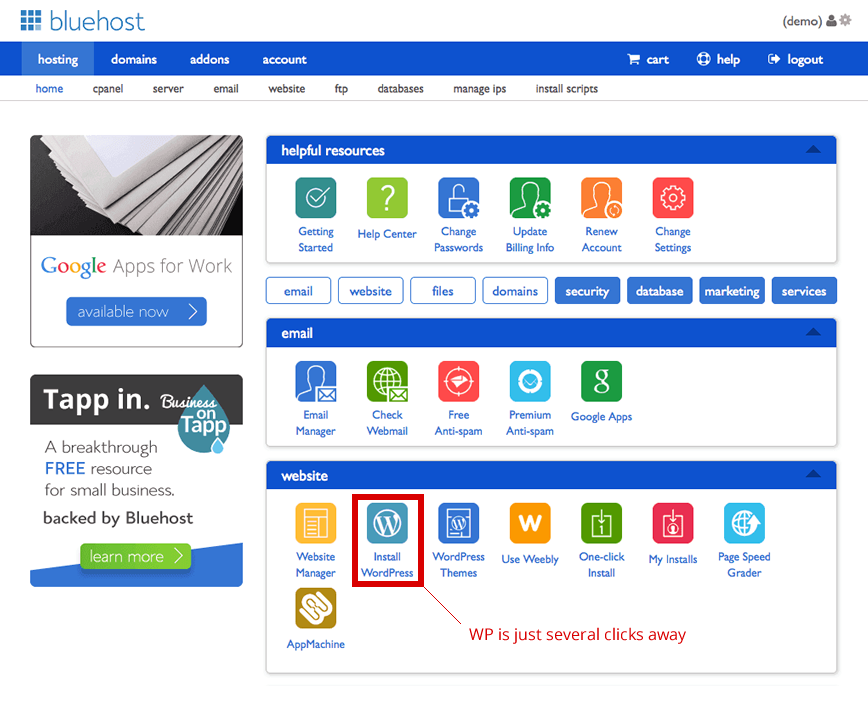Screen dimensions: 868x706
Task: Open the shopping cart
Action: tap(648, 59)
